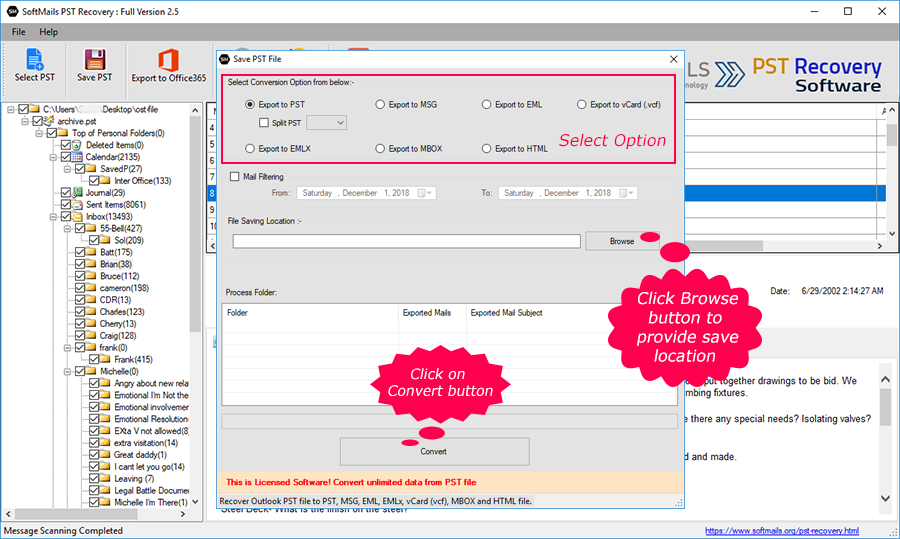Select the Export to EMLX radio button
Image resolution: width=900 pixels, height=539 pixels.
tap(250, 149)
